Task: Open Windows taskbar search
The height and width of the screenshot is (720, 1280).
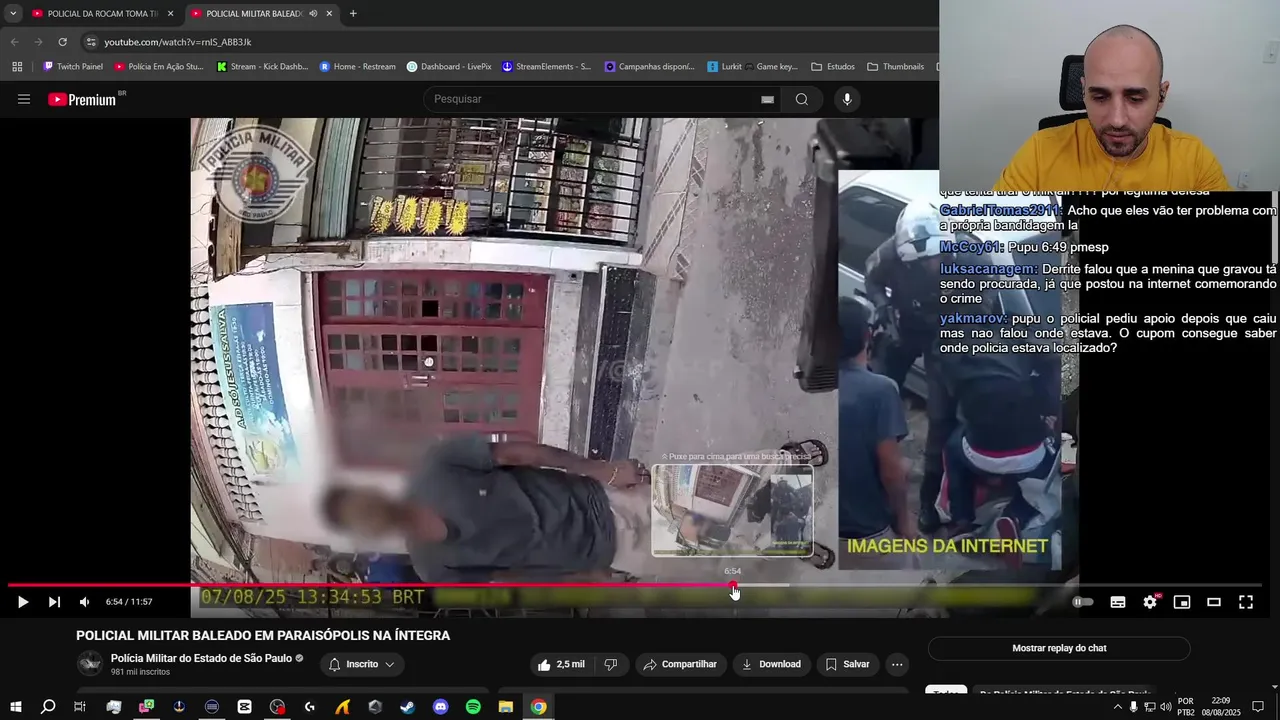Action: pos(48,707)
